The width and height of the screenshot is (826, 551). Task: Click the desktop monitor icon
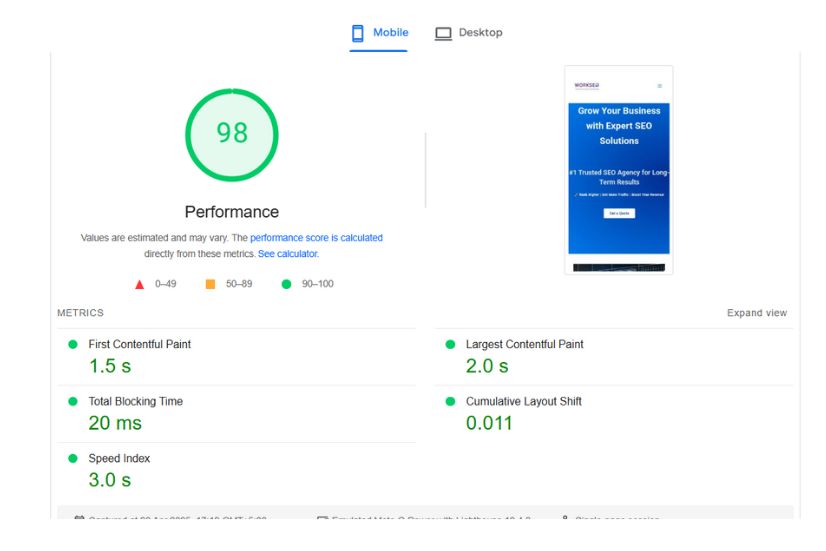443,33
